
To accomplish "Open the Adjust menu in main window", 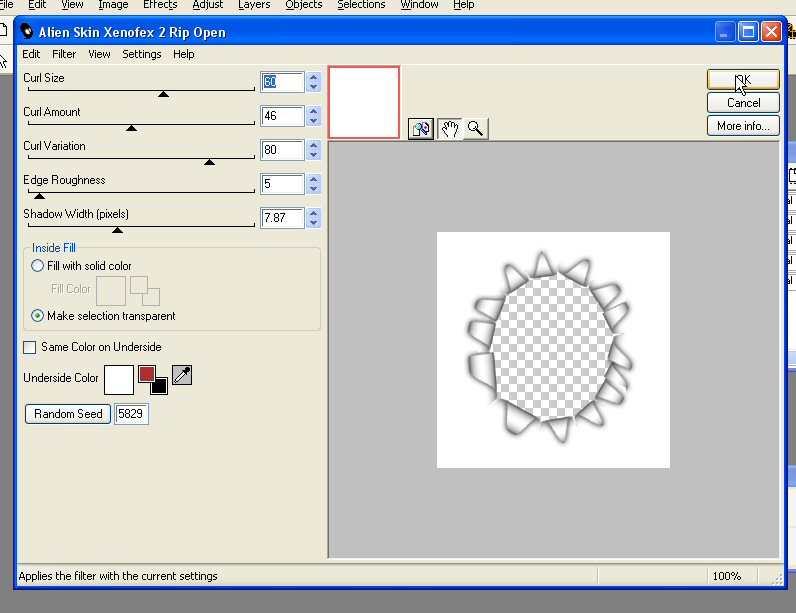I will pos(208,5).
